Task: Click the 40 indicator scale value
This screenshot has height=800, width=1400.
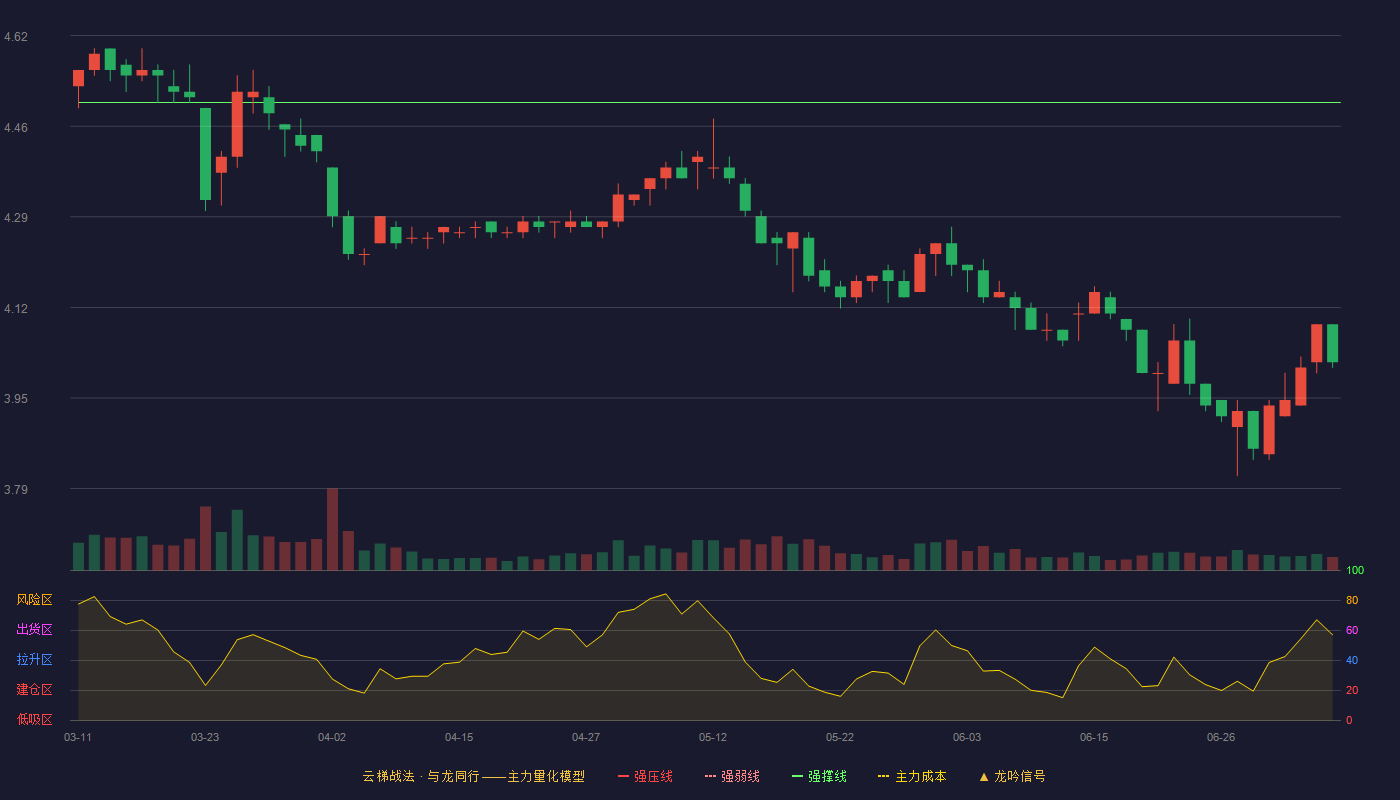Action: (x=1352, y=660)
